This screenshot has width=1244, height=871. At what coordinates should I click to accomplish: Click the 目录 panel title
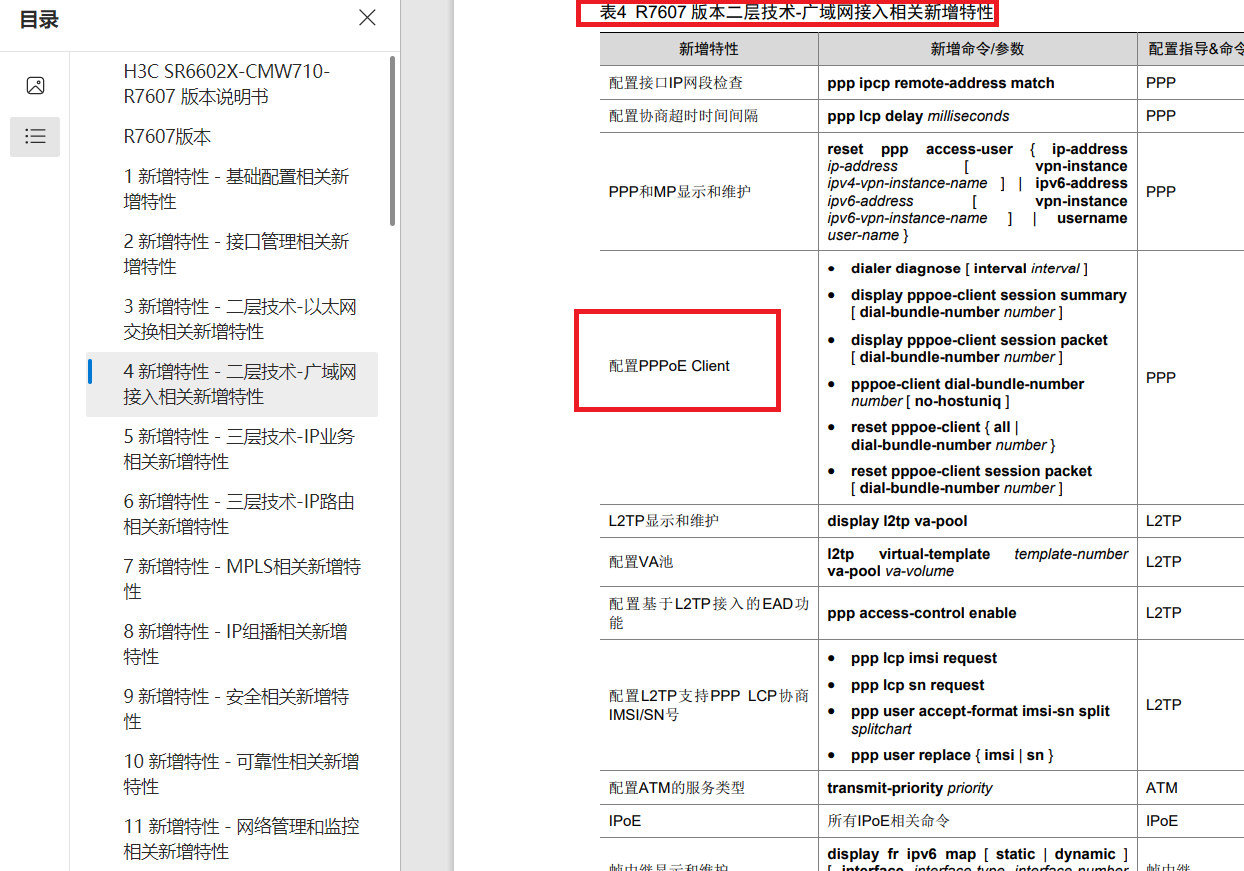pos(39,19)
